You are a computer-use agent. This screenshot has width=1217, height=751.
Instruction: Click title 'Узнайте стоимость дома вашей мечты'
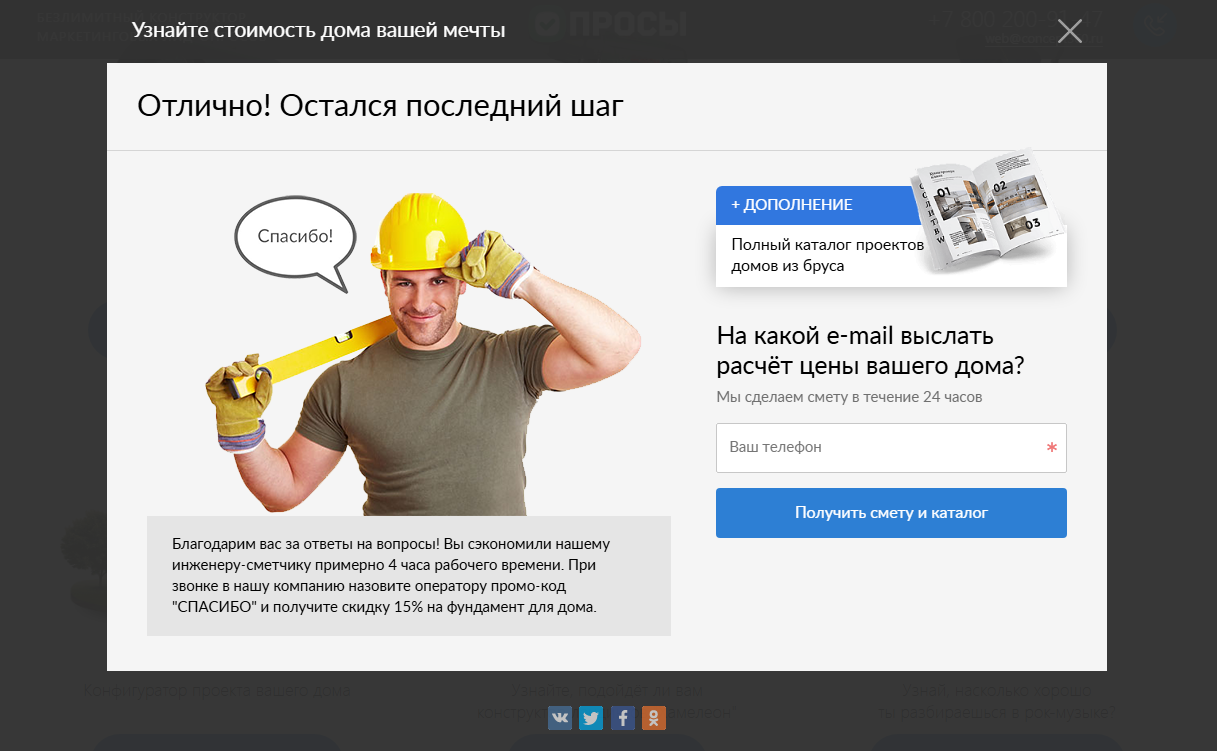click(318, 30)
